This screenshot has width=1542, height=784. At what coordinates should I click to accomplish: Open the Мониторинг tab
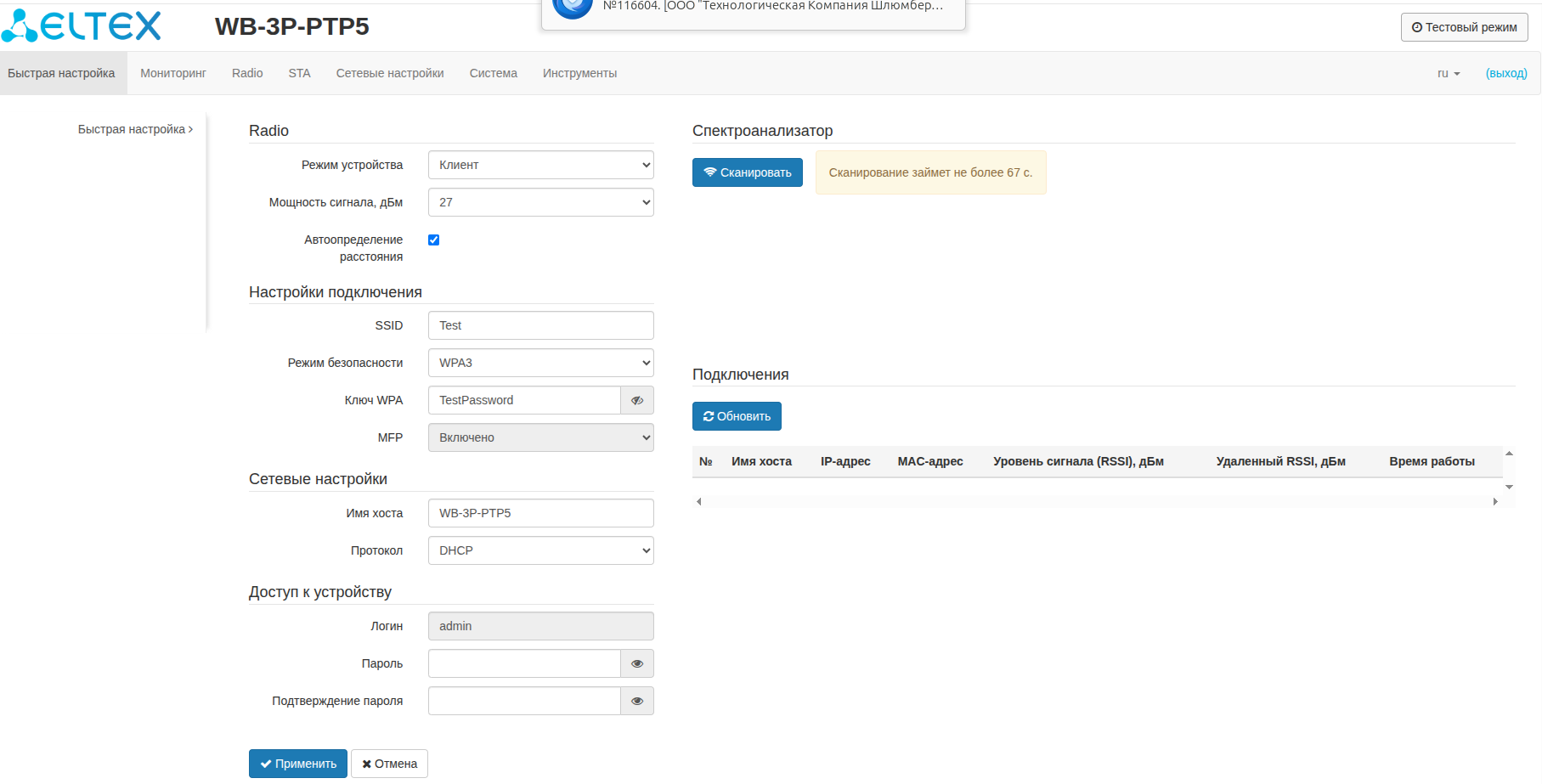173,73
